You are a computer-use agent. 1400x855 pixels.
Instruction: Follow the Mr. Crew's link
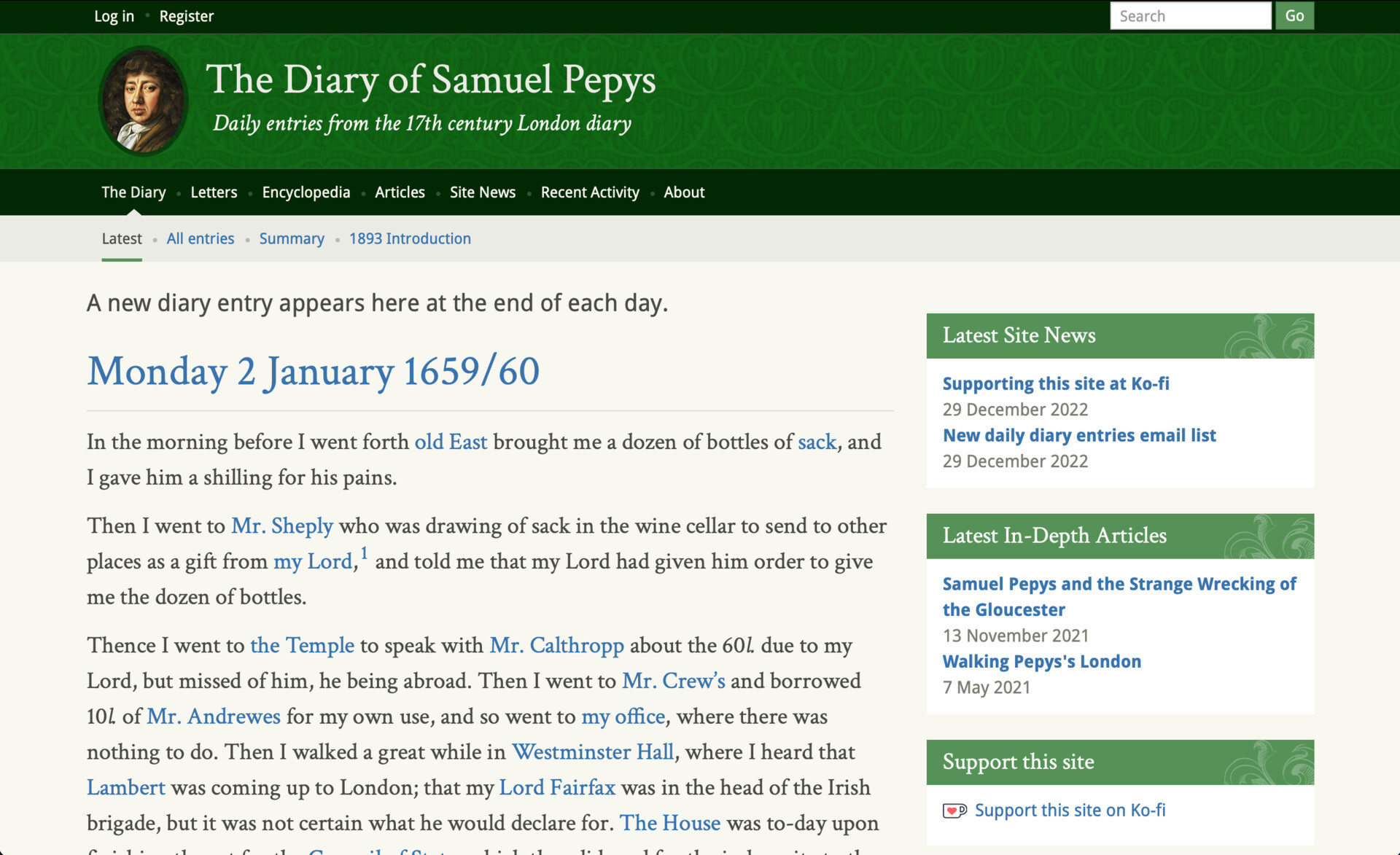click(x=674, y=681)
